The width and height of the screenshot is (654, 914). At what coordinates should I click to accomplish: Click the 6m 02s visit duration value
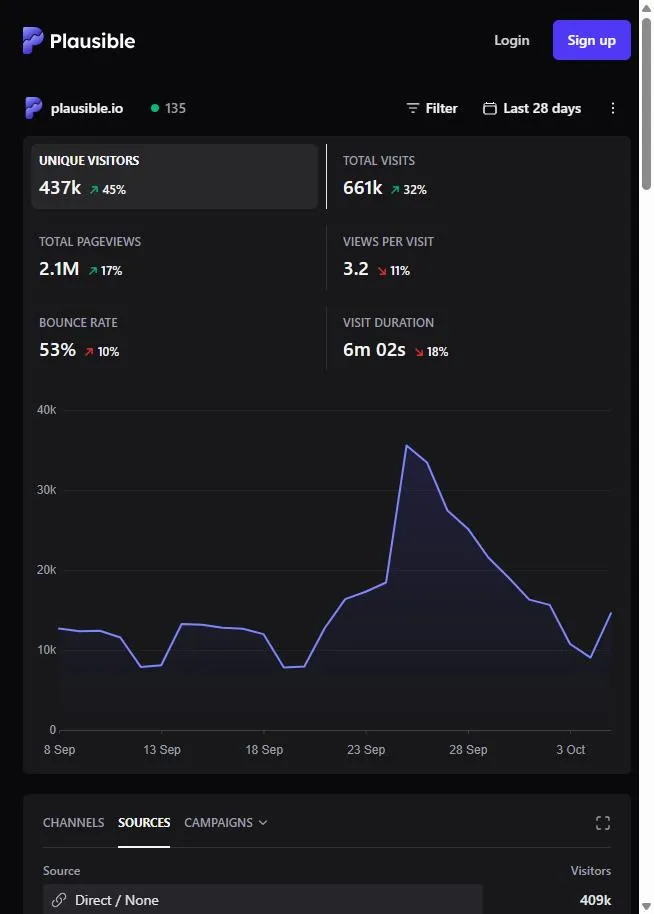(374, 350)
